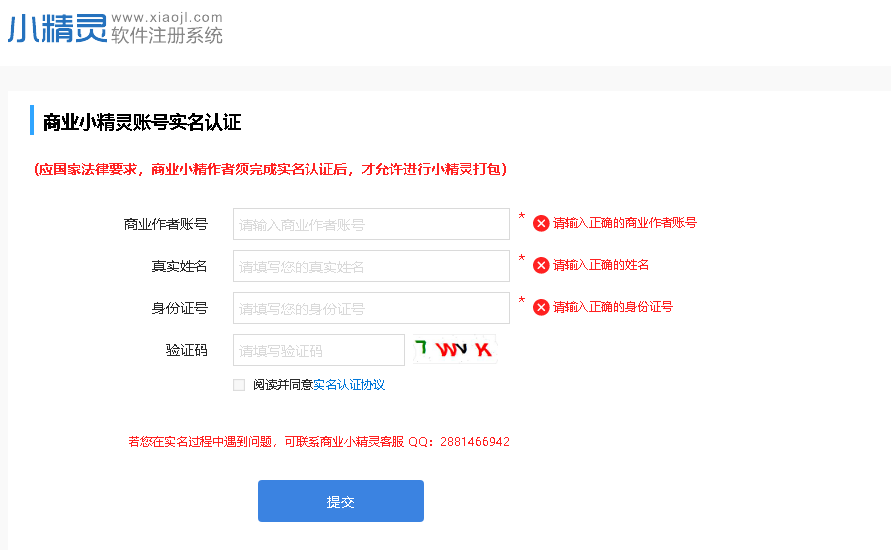Viewport: 891px width, 550px height.
Task: Click the www.xiaojl.com text in header
Action: click(x=167, y=17)
